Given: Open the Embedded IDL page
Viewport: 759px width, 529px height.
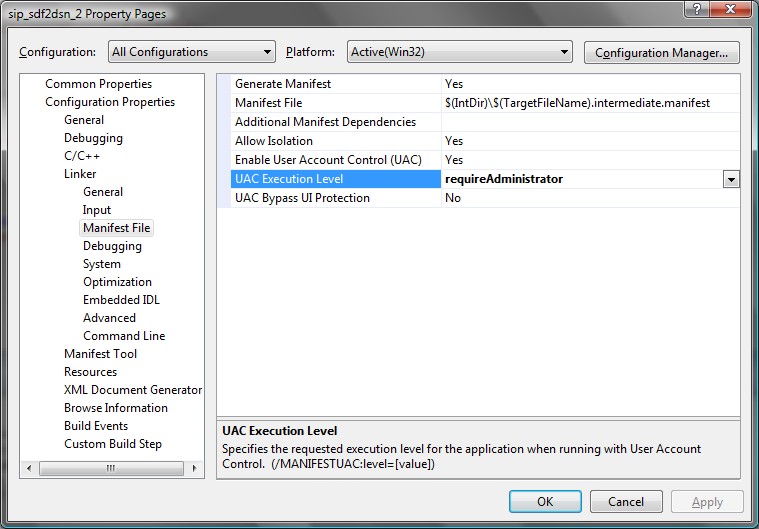Looking at the screenshot, I should (x=121, y=300).
